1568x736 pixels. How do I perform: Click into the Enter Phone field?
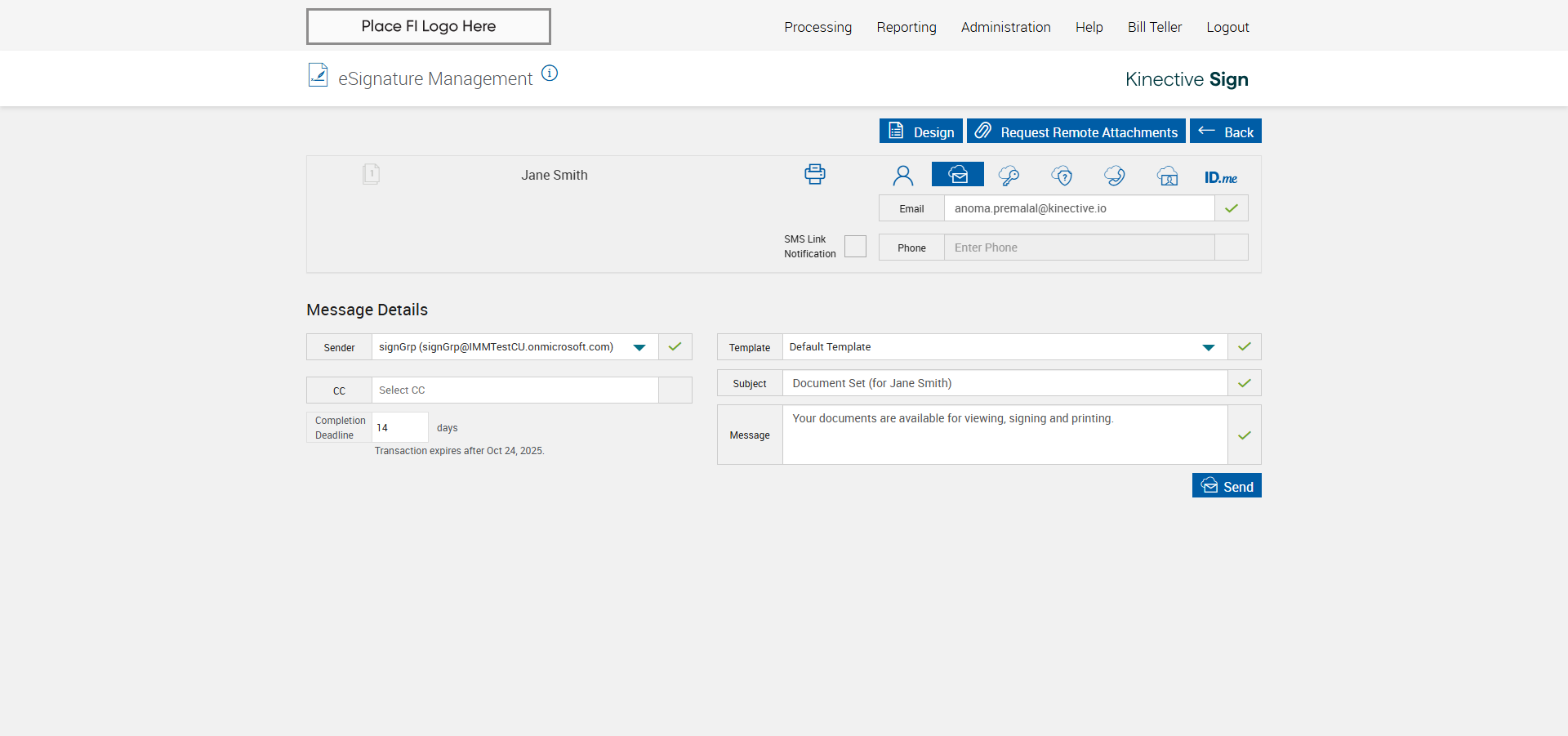[1078, 248]
